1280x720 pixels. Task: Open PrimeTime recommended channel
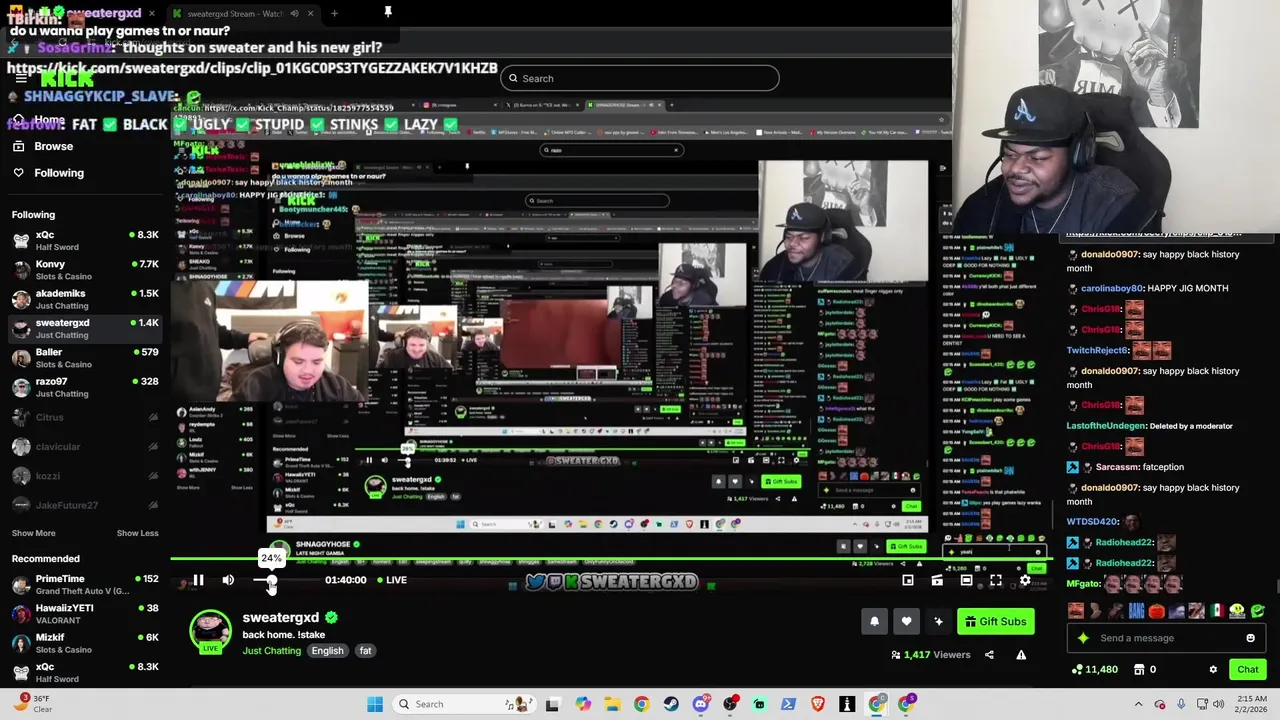(x=85, y=585)
